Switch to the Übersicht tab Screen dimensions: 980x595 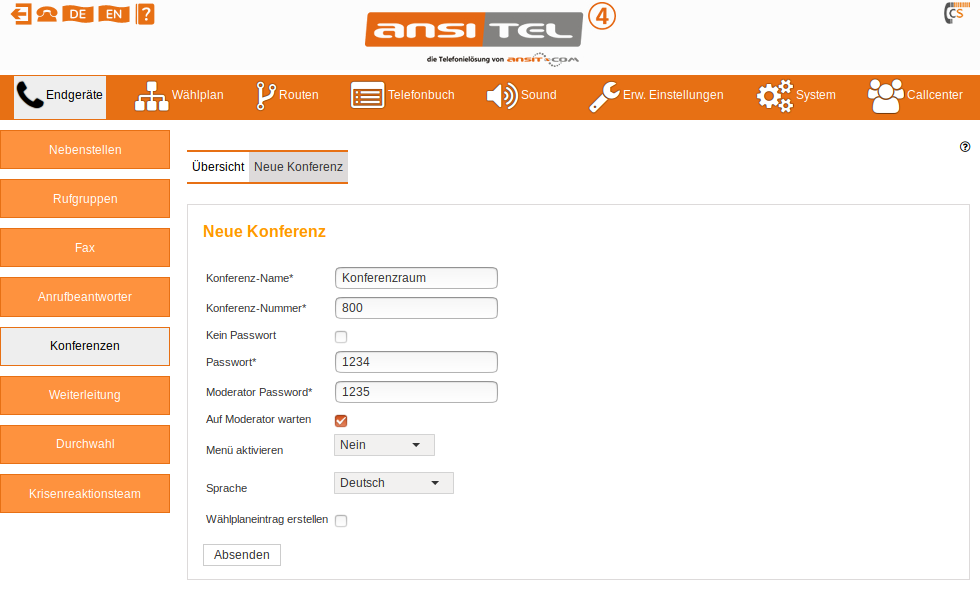218,167
